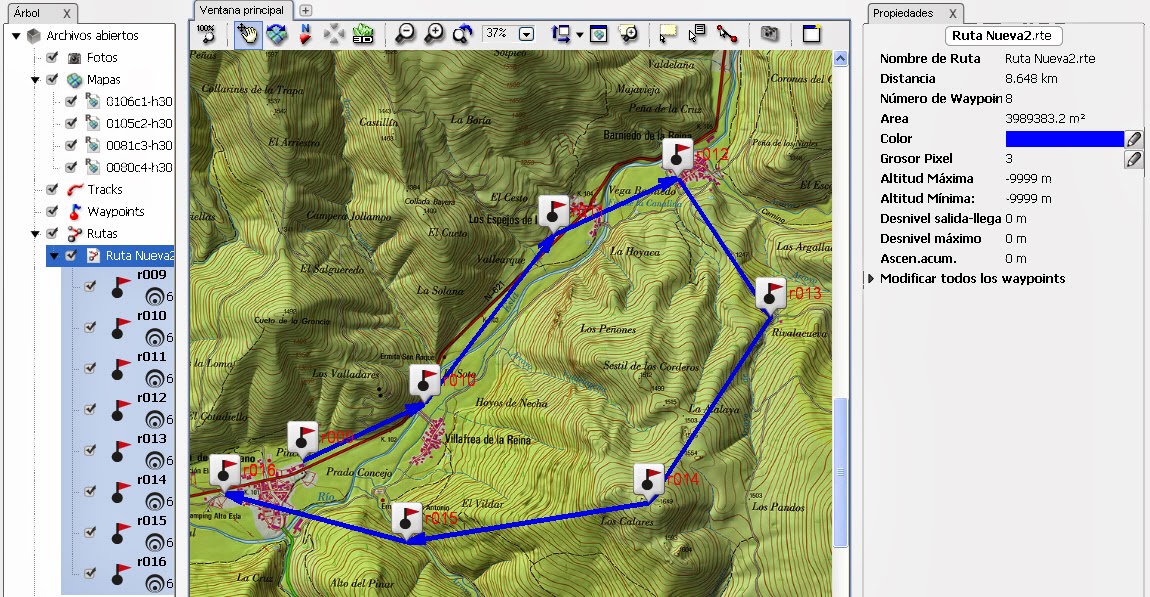Click the north orientation icon
This screenshot has height=597, width=1150.
pyautogui.click(x=305, y=33)
